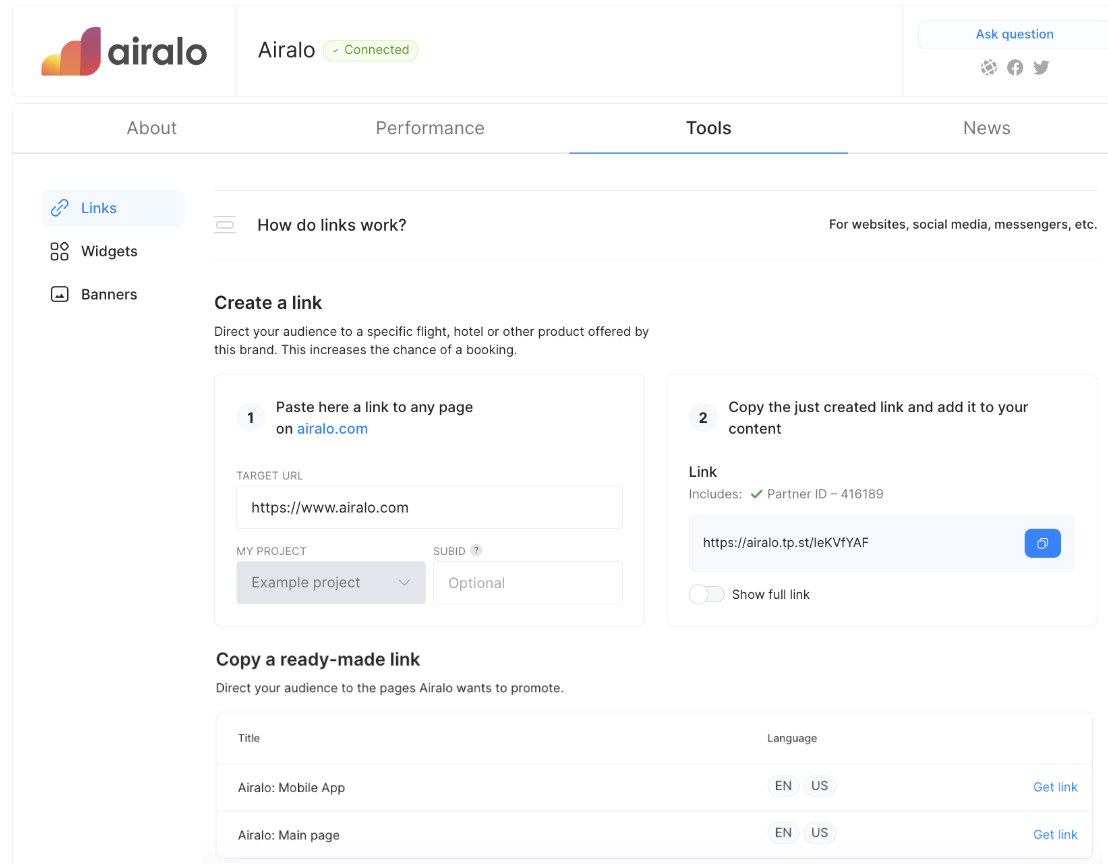Click the Ask question button
This screenshot has width=1108, height=864.
pos(1014,34)
